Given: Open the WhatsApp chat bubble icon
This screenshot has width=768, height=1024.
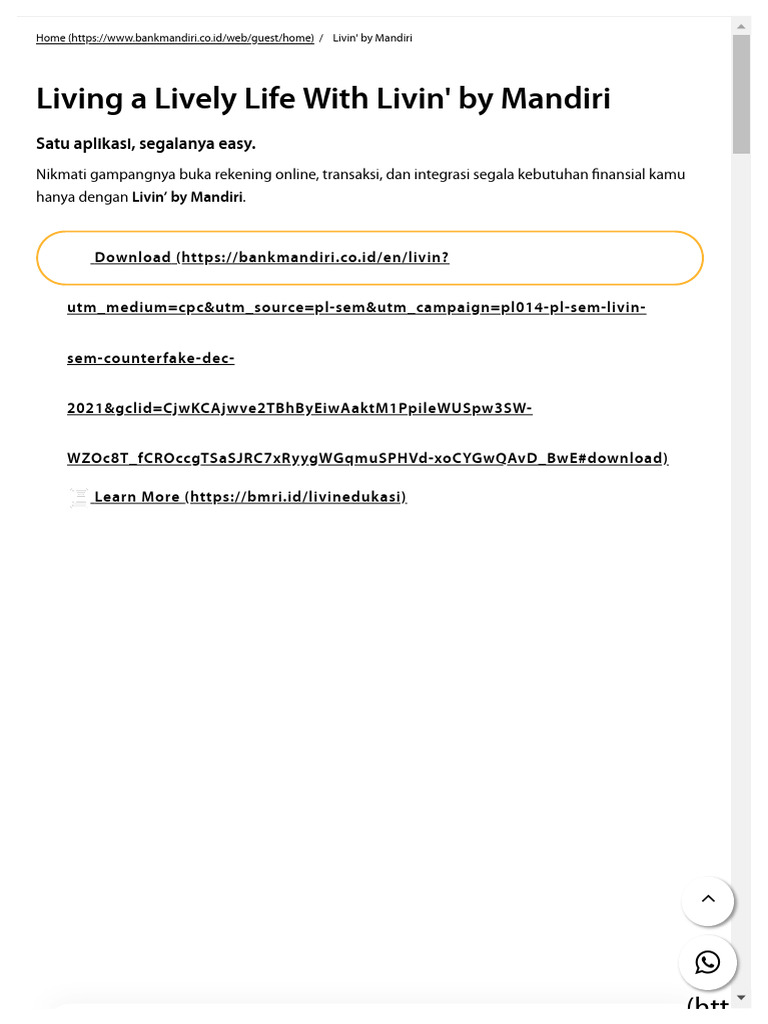Looking at the screenshot, I should pyautogui.click(x=707, y=962).
